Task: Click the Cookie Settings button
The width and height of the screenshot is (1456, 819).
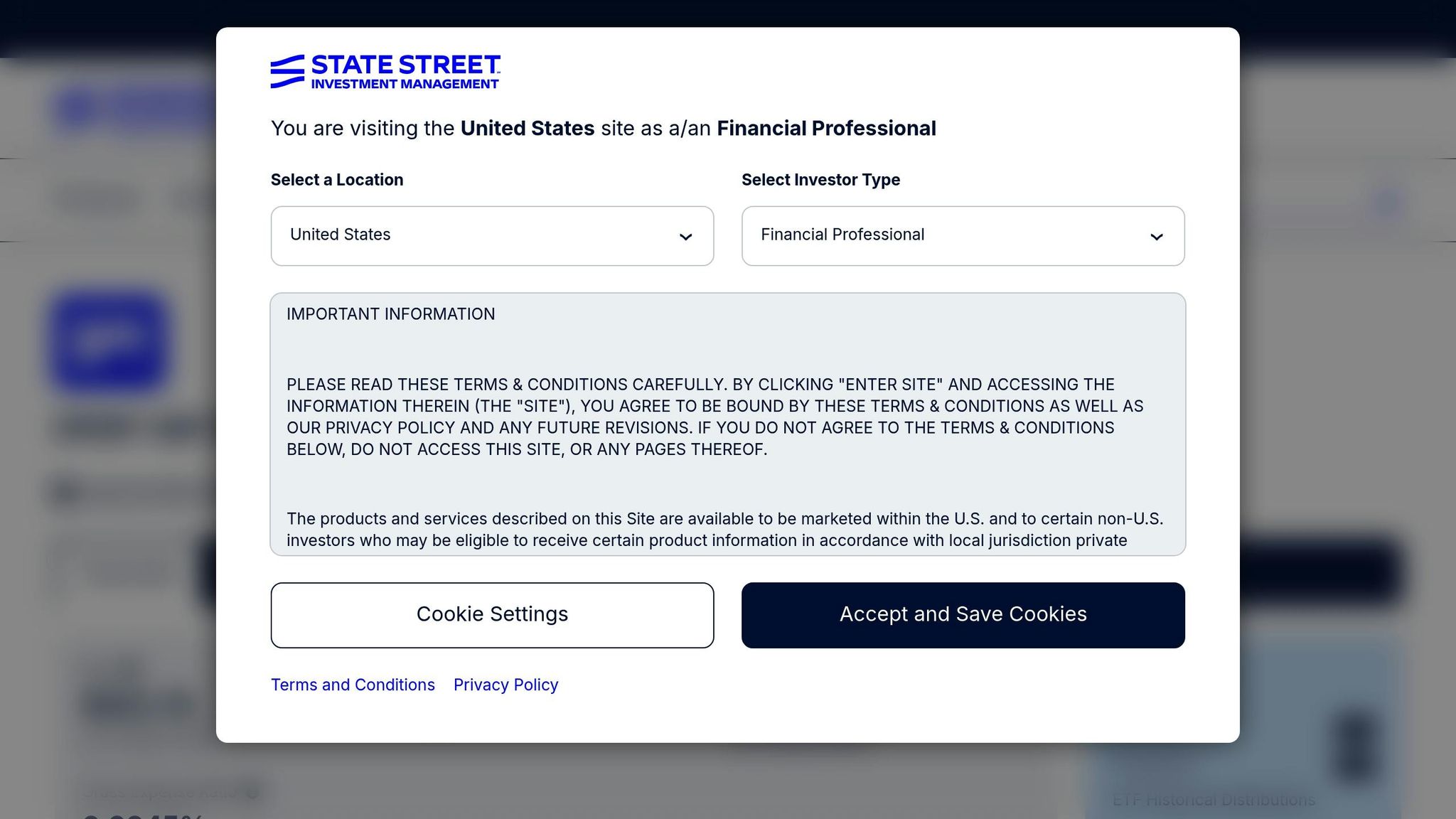Action: [x=492, y=615]
